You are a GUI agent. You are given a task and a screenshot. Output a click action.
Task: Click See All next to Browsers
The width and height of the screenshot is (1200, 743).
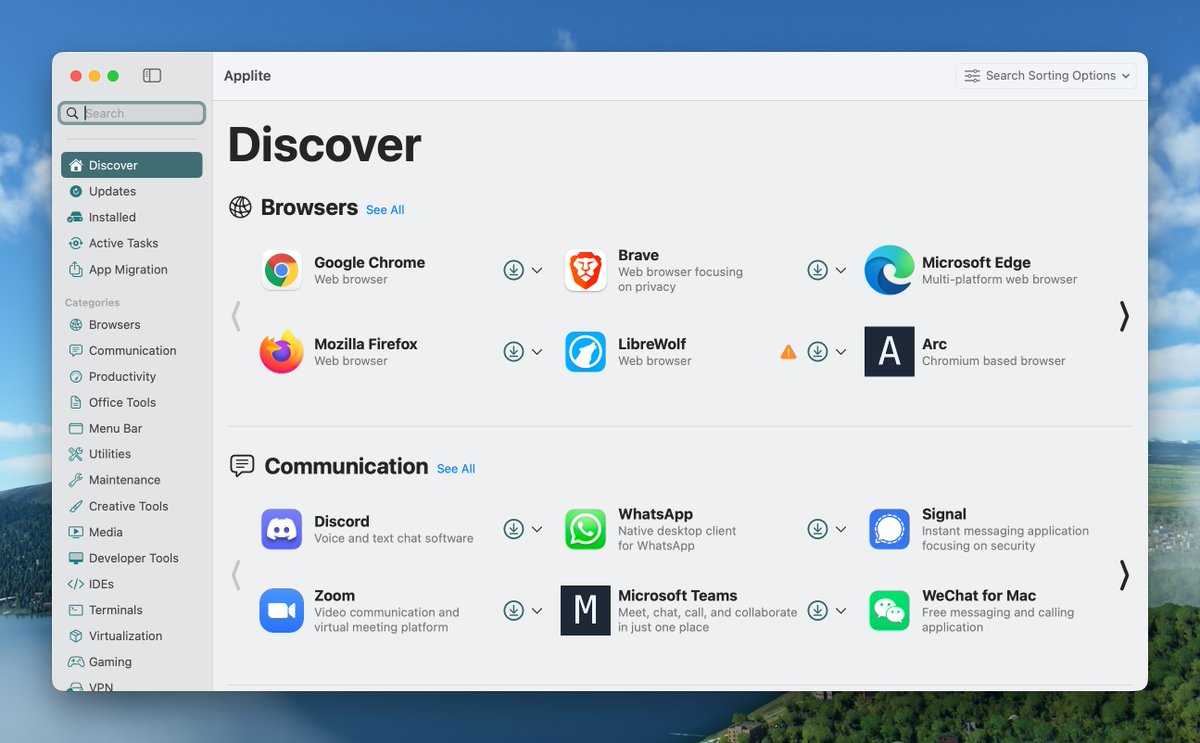coord(385,210)
